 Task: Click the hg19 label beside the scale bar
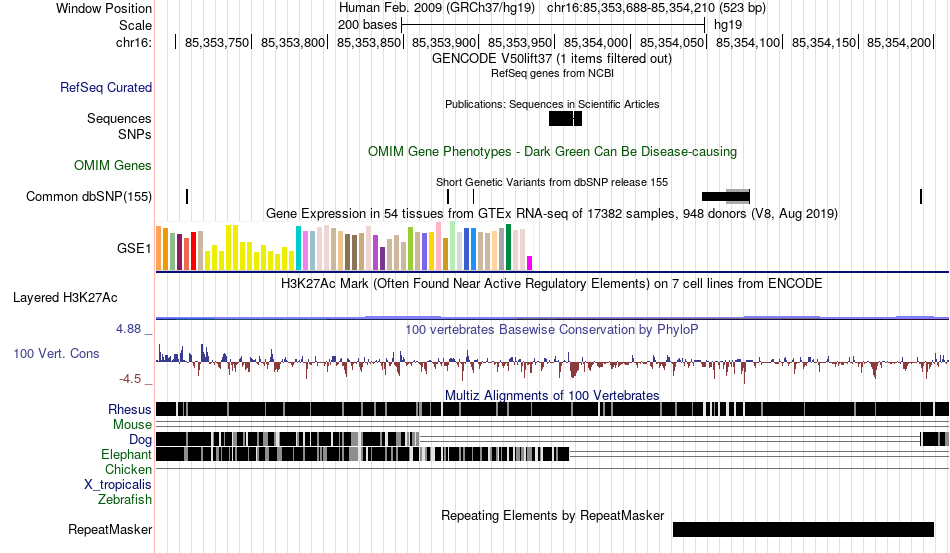pos(728,25)
